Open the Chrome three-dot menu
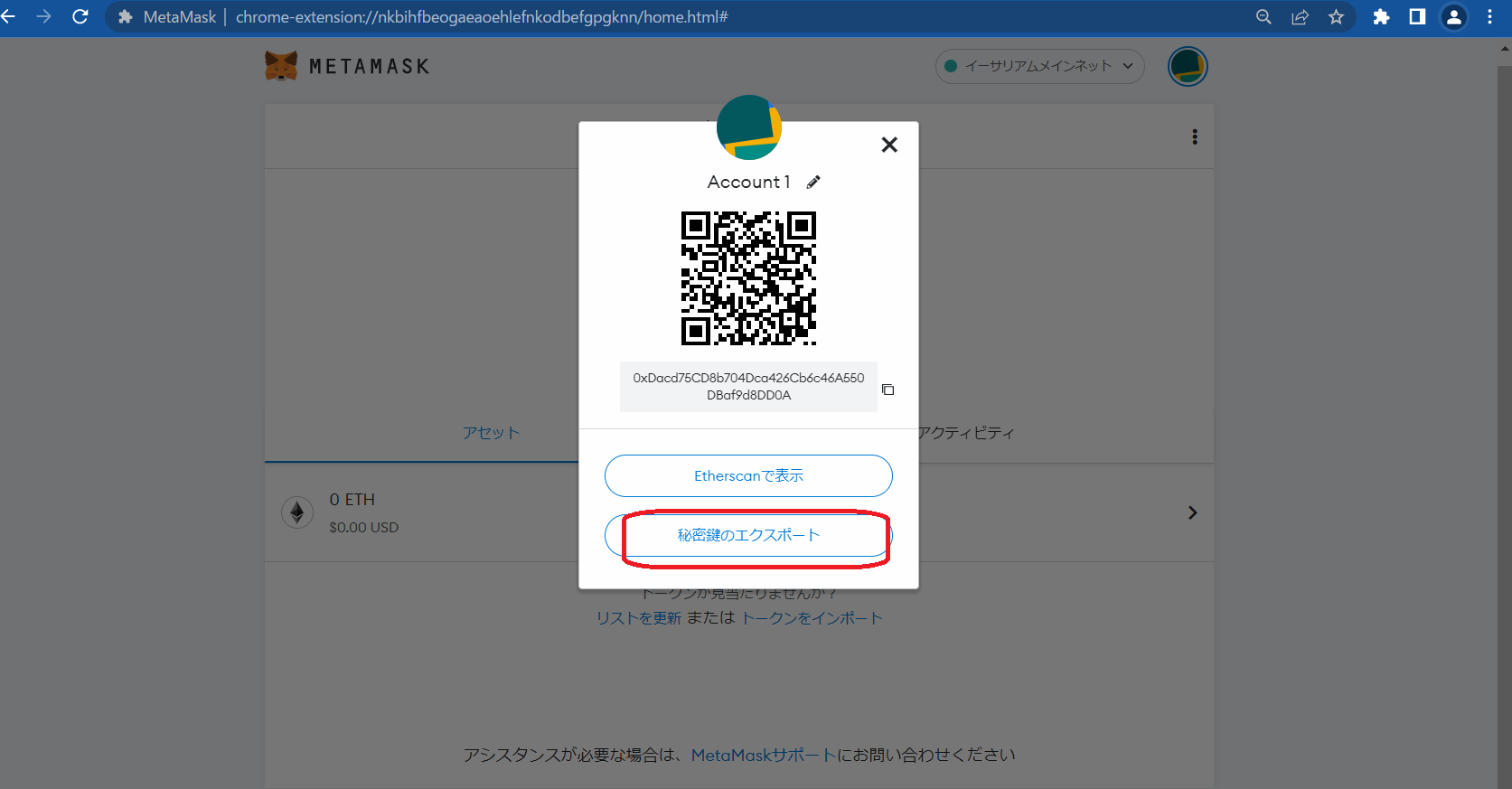Viewport: 1512px width, 789px height. pos(1489,17)
